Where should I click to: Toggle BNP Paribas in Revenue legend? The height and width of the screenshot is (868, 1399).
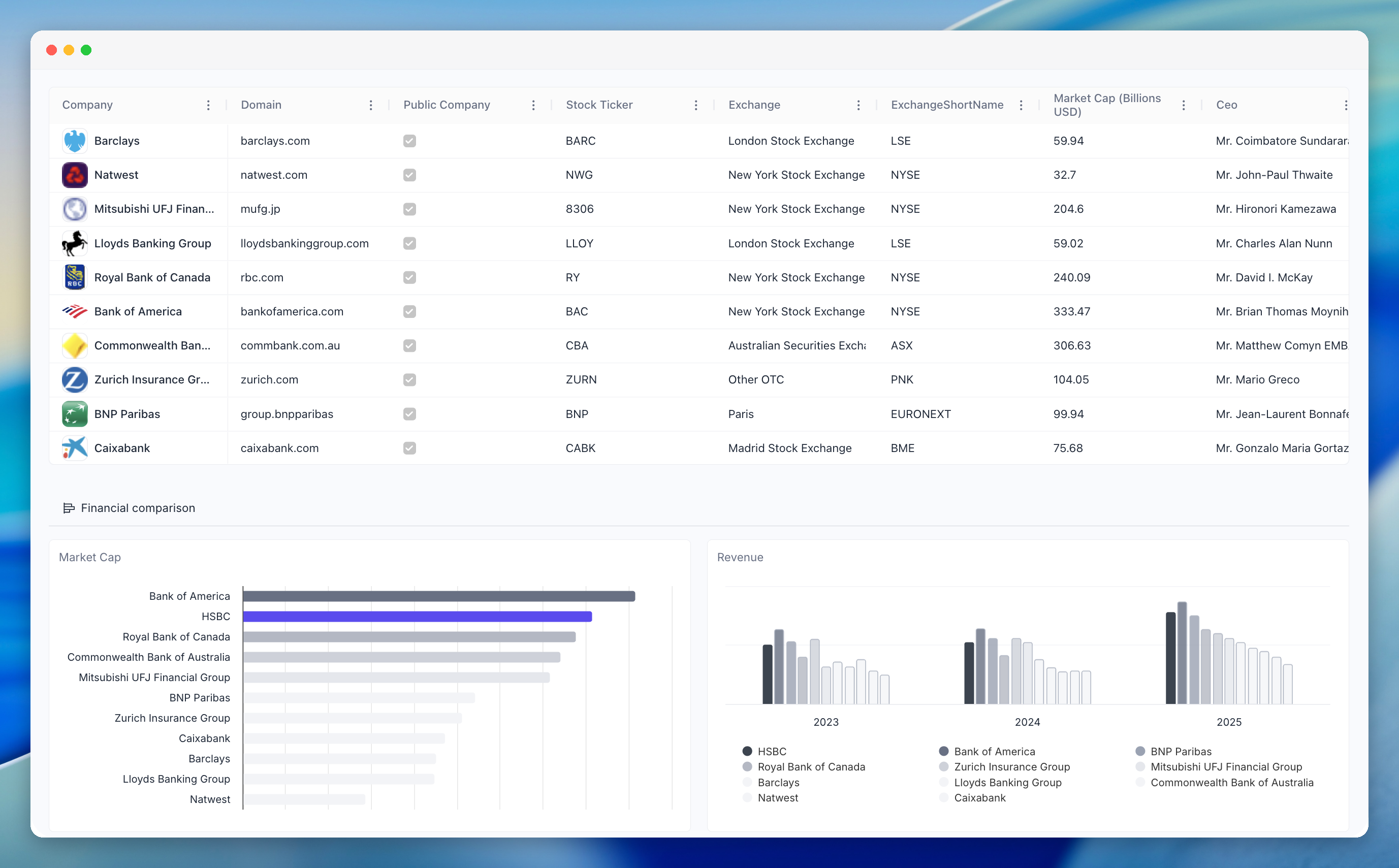(1173, 752)
